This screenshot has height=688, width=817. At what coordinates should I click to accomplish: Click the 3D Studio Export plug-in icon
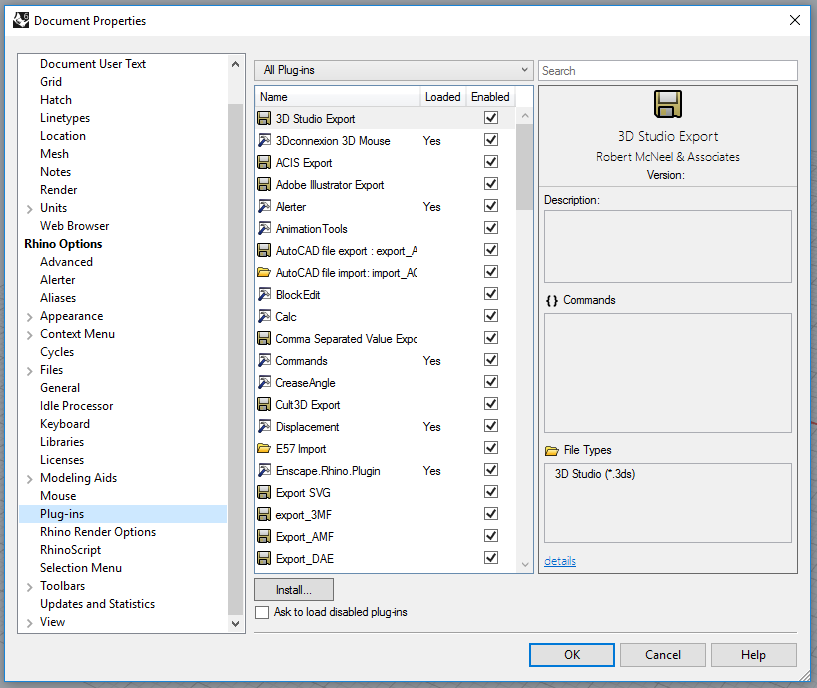coord(264,119)
